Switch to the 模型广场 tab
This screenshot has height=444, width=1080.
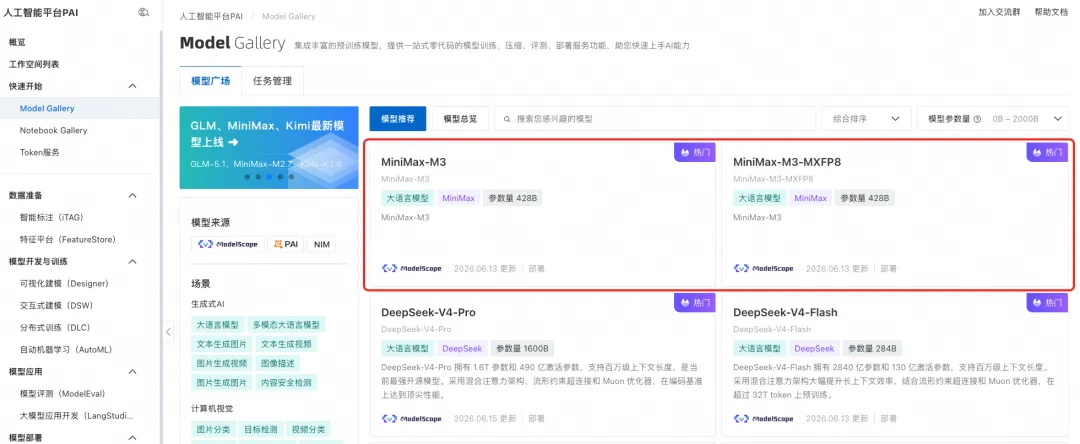(x=210, y=81)
